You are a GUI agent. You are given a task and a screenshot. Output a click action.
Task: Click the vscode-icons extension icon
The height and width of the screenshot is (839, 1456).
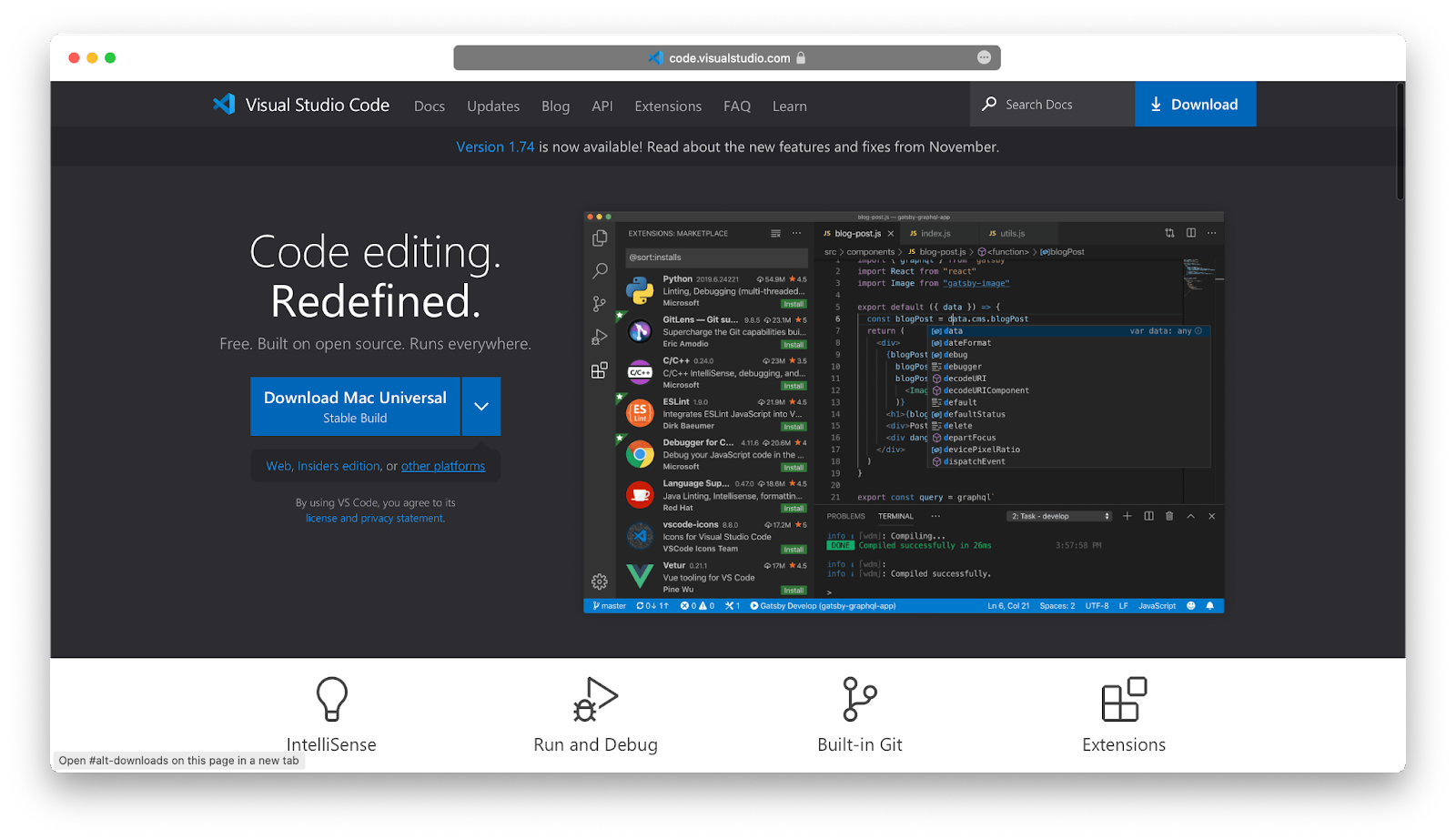tap(640, 536)
